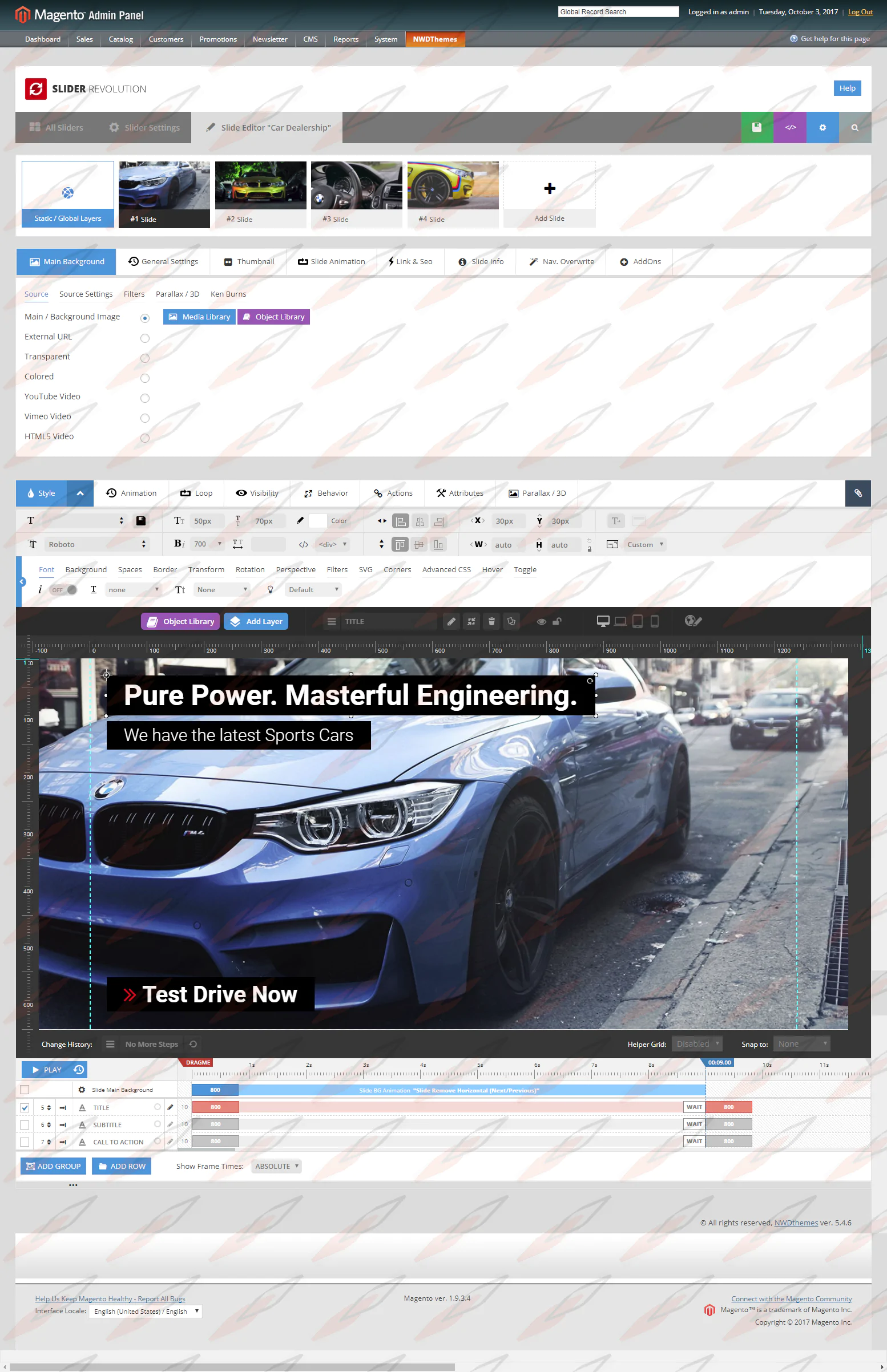Open slider settings gear icon in blue
887x1372 pixels.
[823, 127]
